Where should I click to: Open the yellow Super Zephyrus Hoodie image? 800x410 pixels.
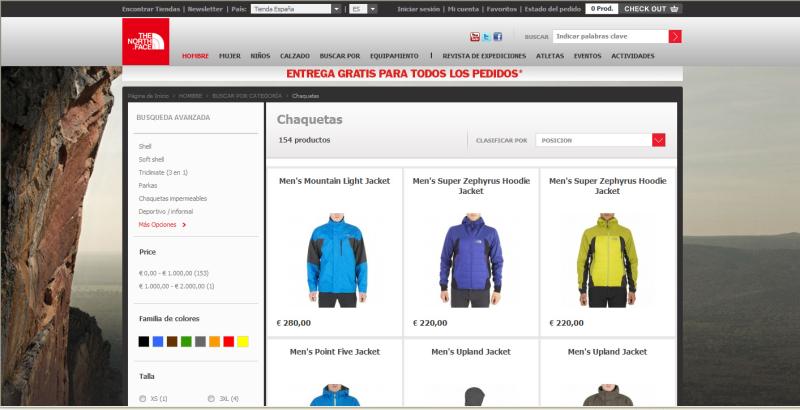click(x=607, y=260)
